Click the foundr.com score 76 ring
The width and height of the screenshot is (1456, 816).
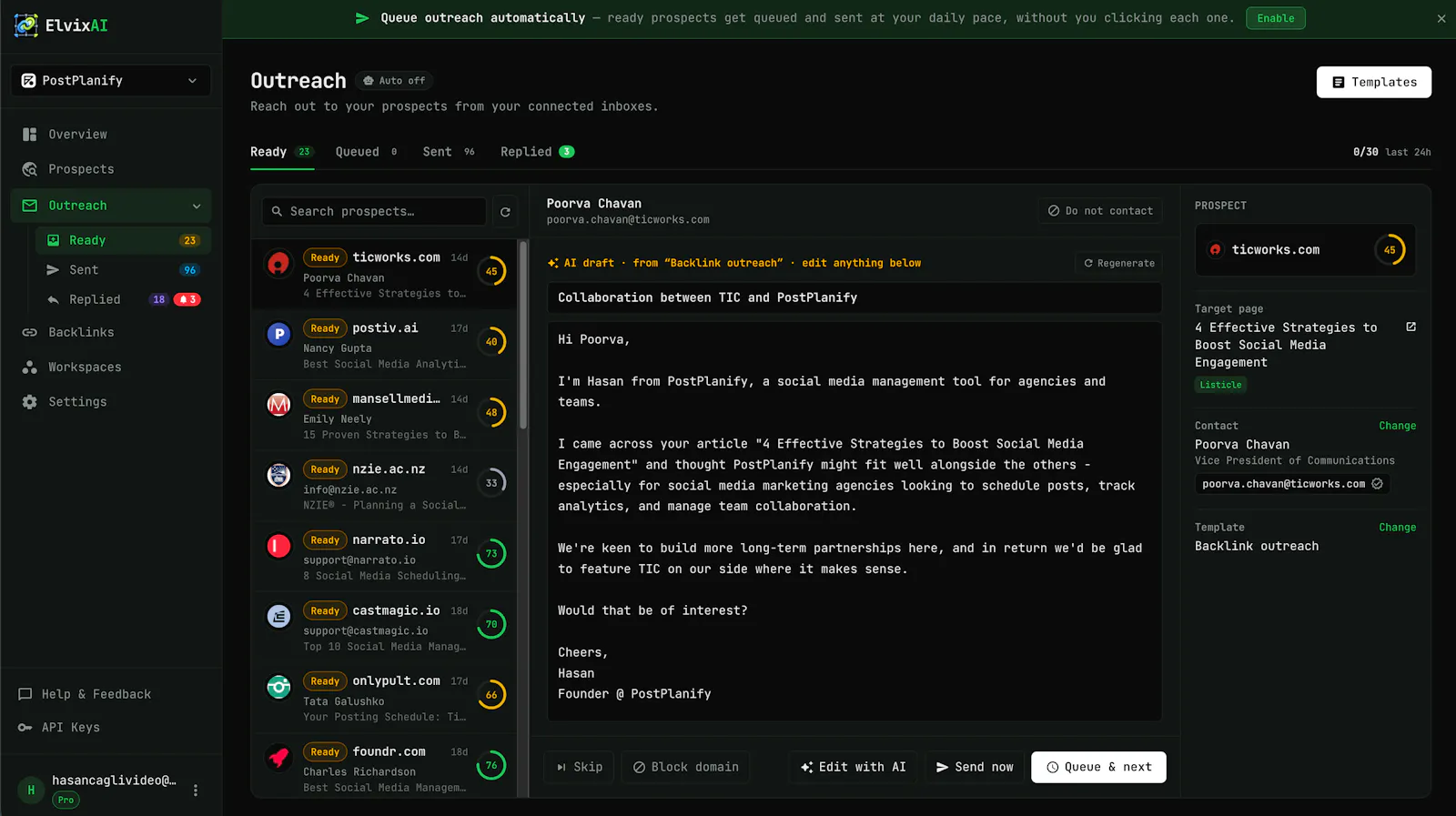491,765
